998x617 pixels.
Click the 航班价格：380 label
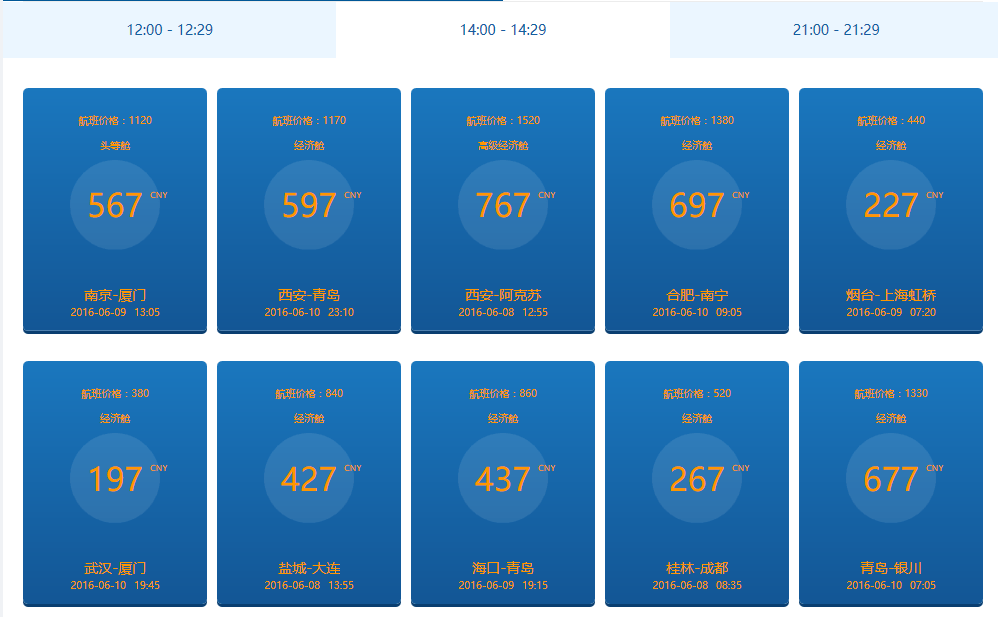pyautogui.click(x=115, y=394)
